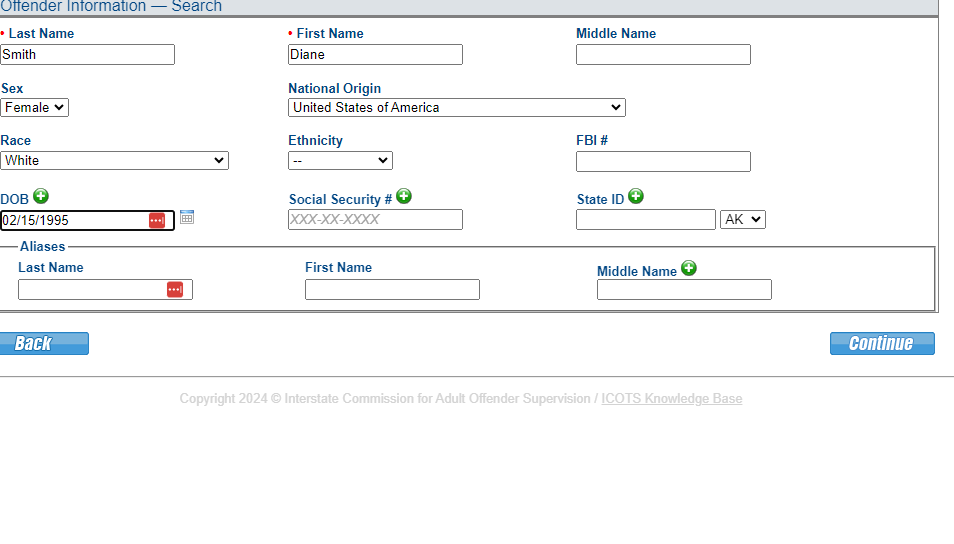Image resolution: width=954 pixels, height=544 pixels.
Task: Click the Aliases First Name input field
Action: click(392, 290)
